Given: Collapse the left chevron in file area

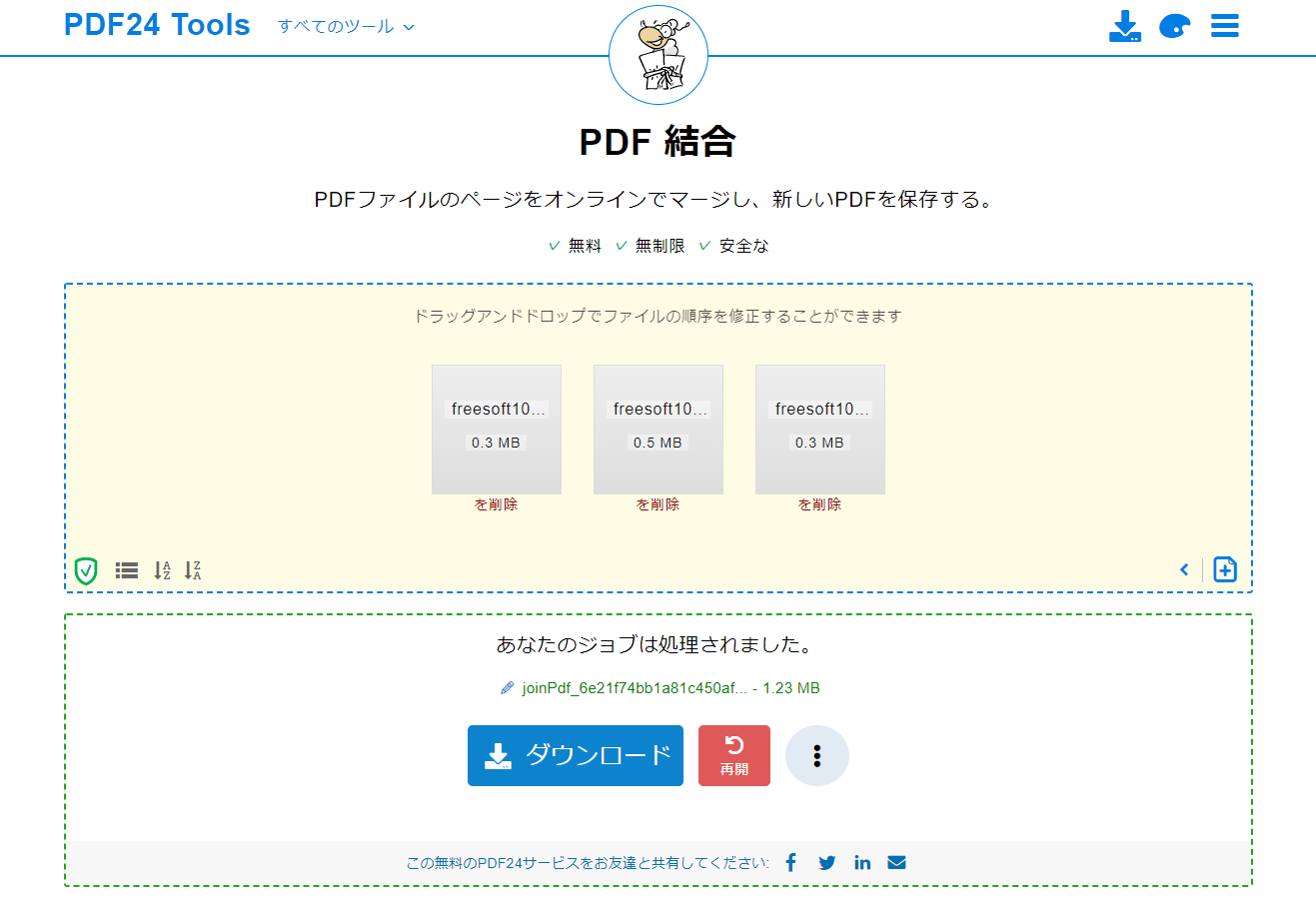Looking at the screenshot, I should [1184, 569].
